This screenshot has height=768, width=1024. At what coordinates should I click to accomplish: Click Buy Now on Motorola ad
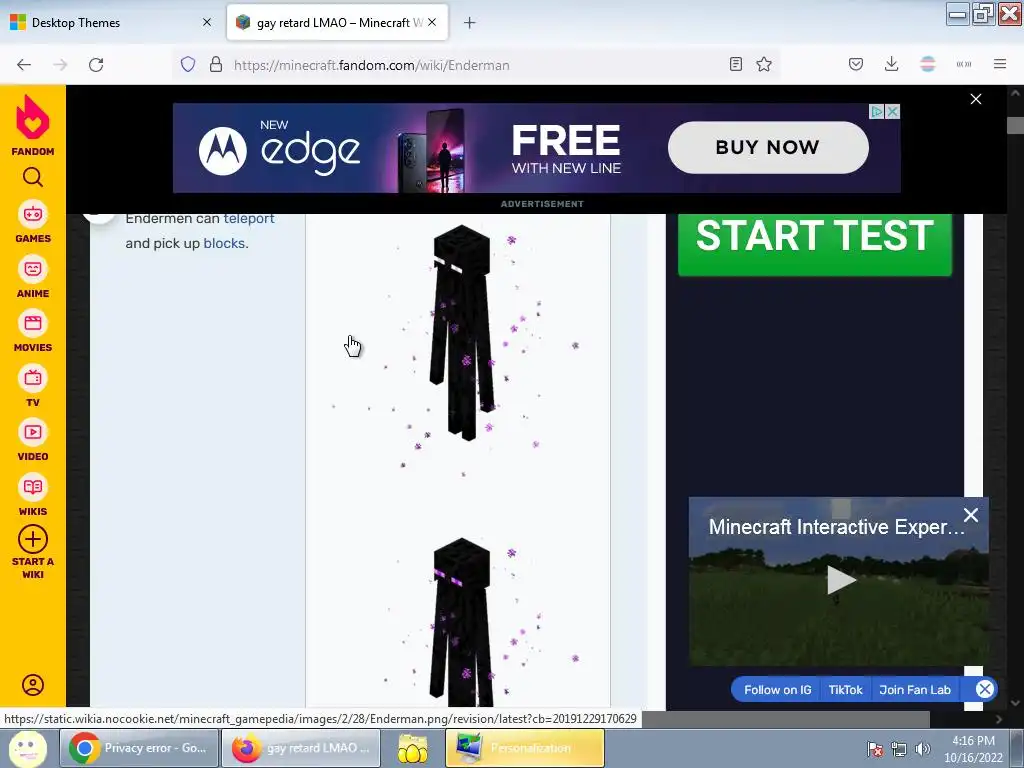point(768,147)
